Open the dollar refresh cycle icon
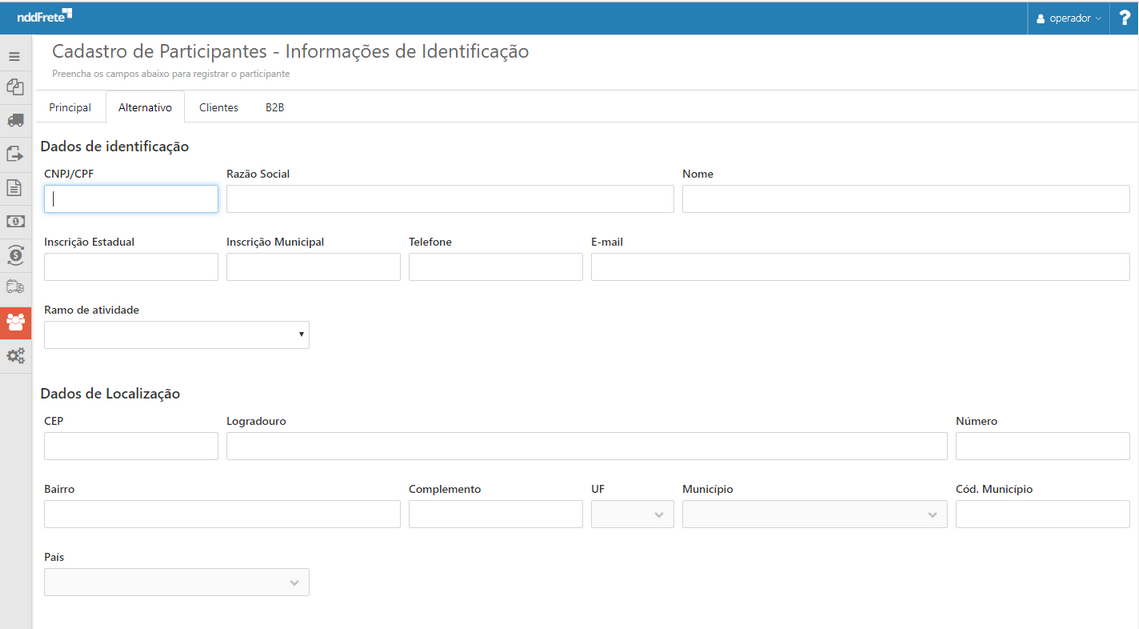Viewport: 1139px width, 629px height. tap(15, 255)
